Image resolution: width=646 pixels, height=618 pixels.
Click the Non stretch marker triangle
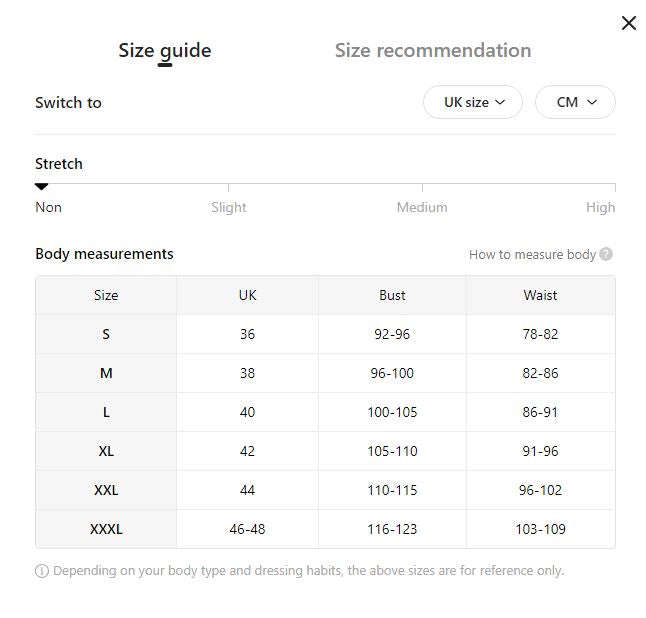pyautogui.click(x=41, y=187)
